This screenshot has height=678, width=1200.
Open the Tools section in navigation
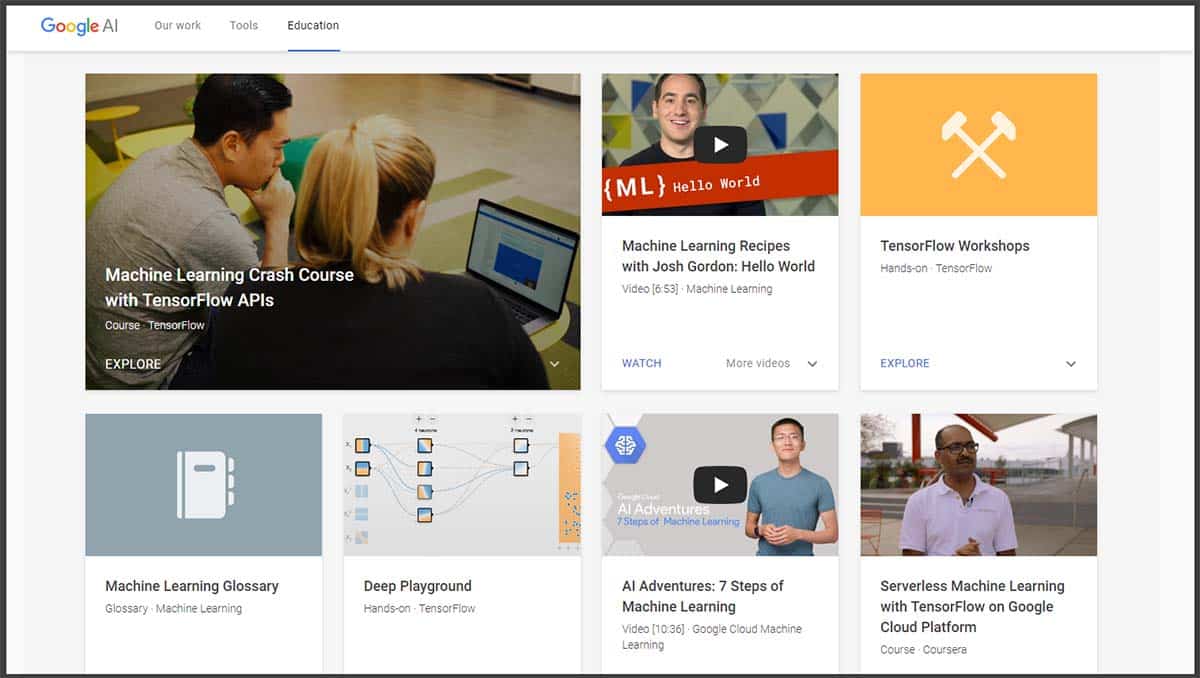pyautogui.click(x=243, y=26)
